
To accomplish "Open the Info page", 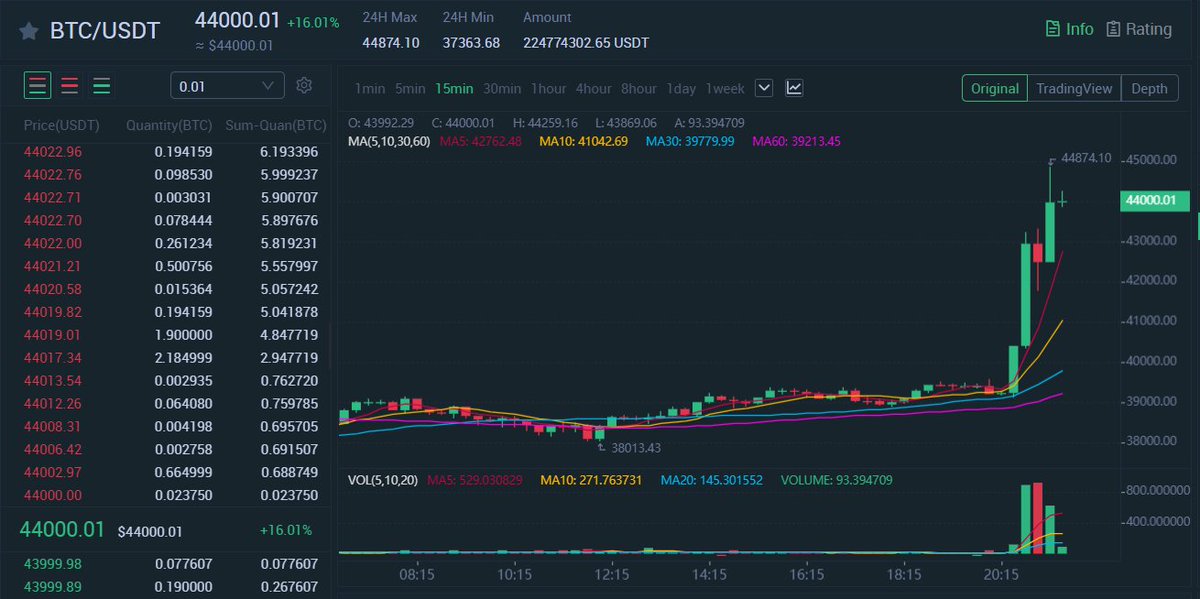I will point(1069,29).
